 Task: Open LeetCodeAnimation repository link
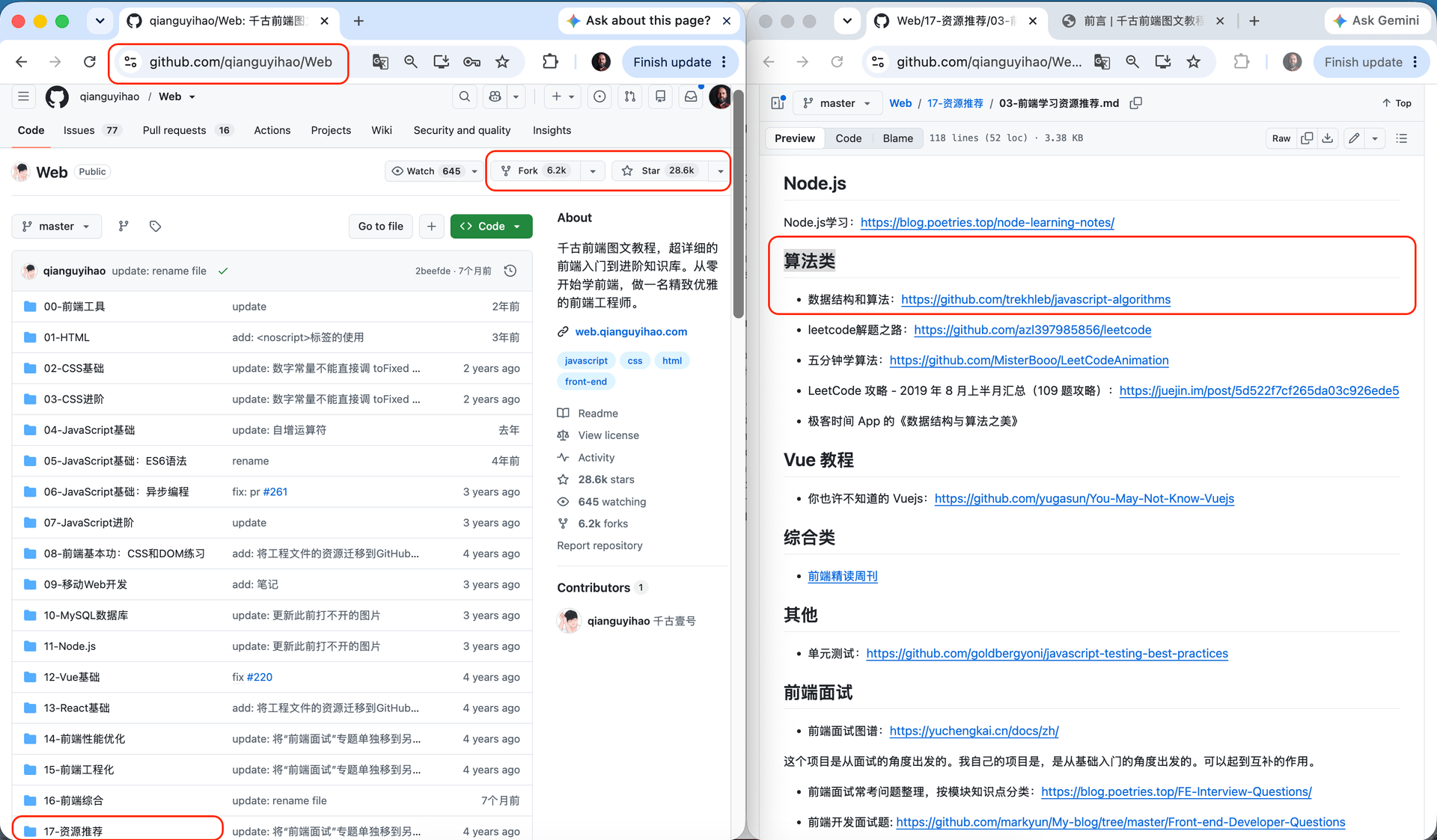1029,360
